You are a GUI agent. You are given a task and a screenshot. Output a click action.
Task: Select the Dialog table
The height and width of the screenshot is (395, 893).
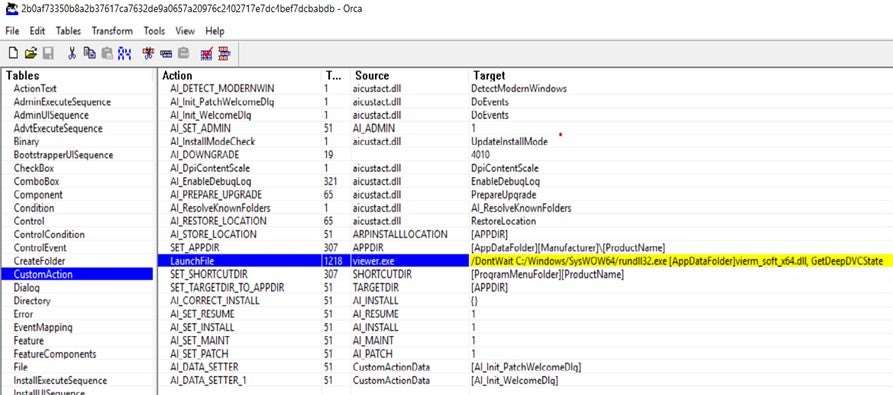26,288
